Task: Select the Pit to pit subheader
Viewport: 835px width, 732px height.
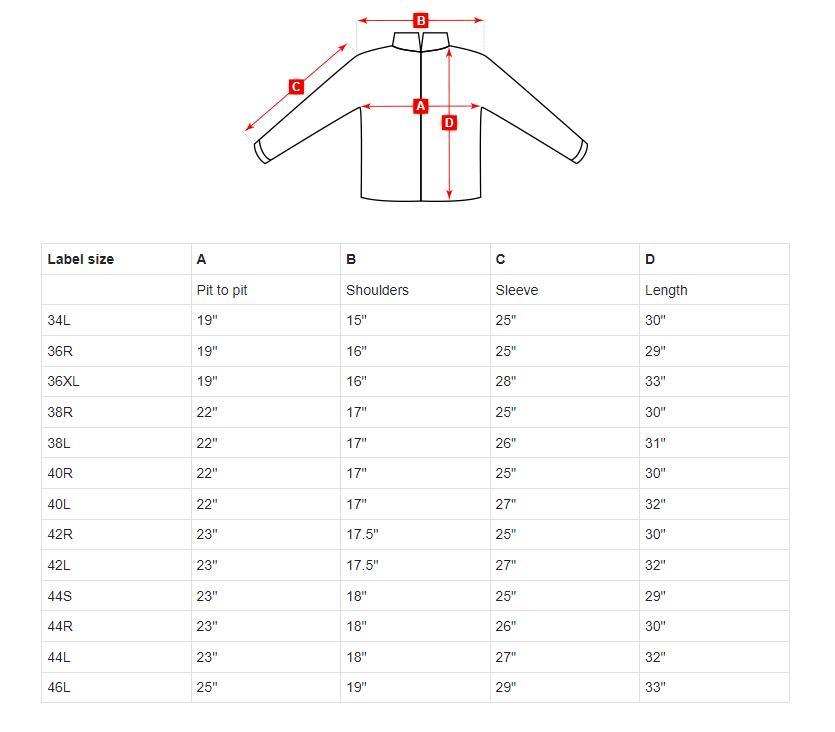Action: point(222,290)
